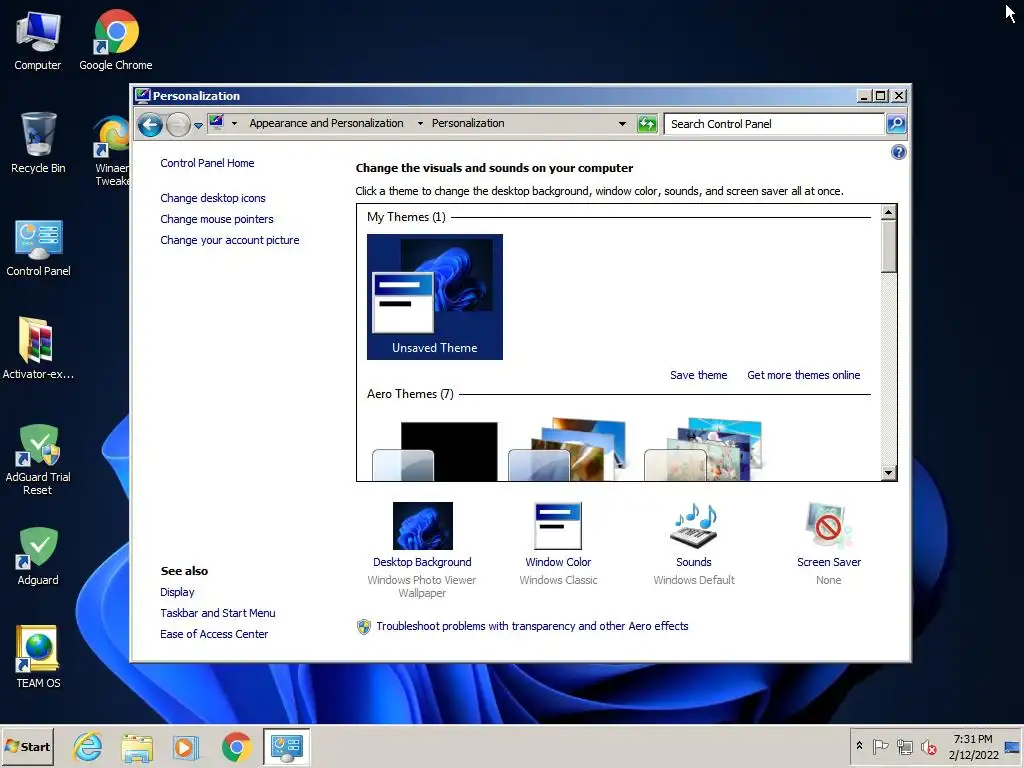1024x768 pixels.
Task: Click the search magnifier icon
Action: [896, 123]
